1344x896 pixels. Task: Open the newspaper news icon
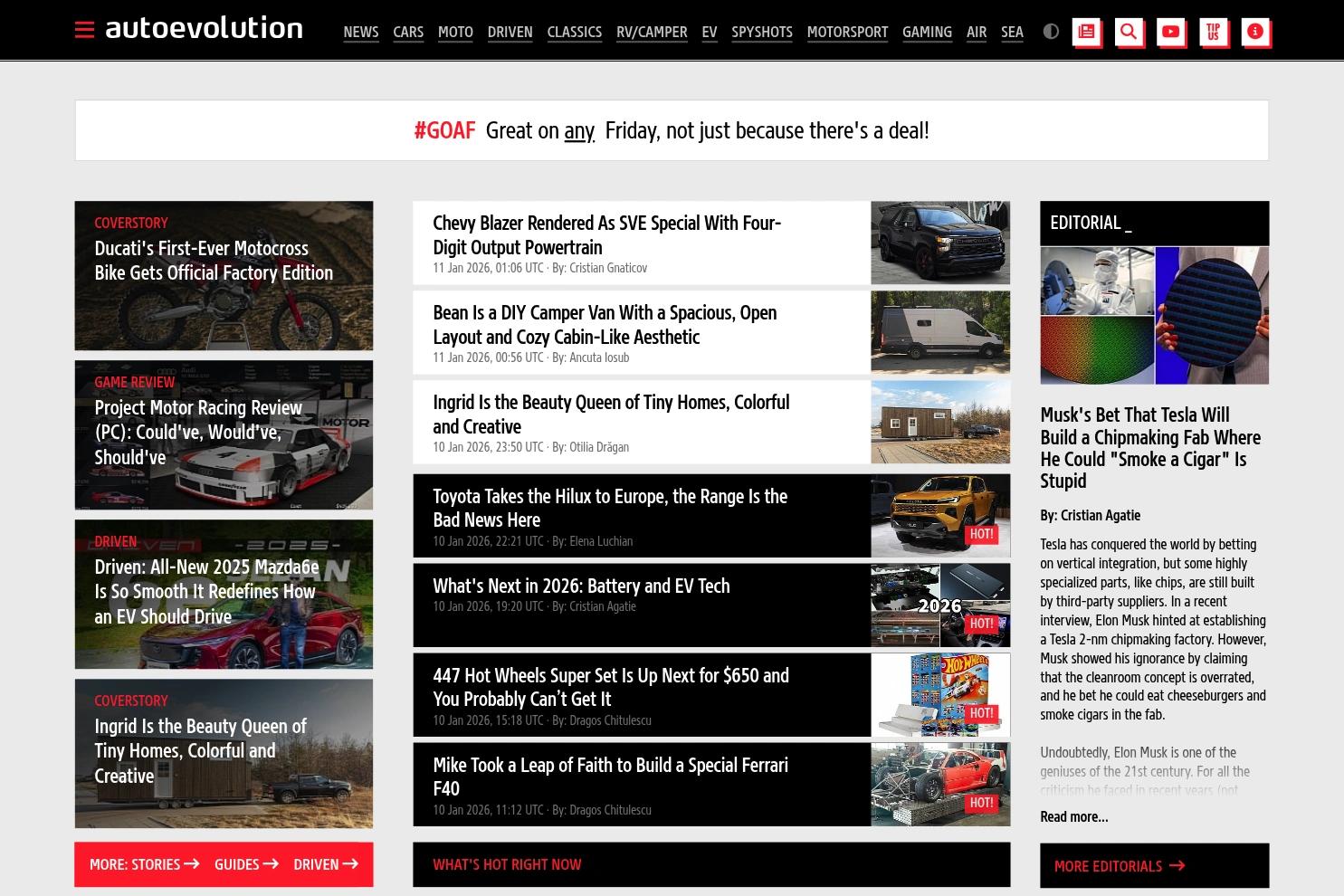(1086, 32)
